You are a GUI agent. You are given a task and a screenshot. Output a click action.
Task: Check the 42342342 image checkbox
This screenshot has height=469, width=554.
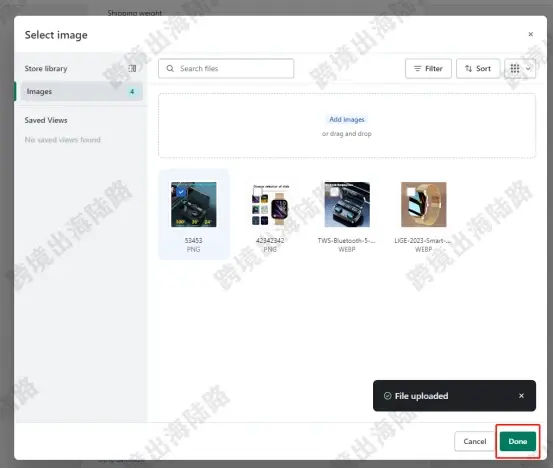[x=257, y=192]
